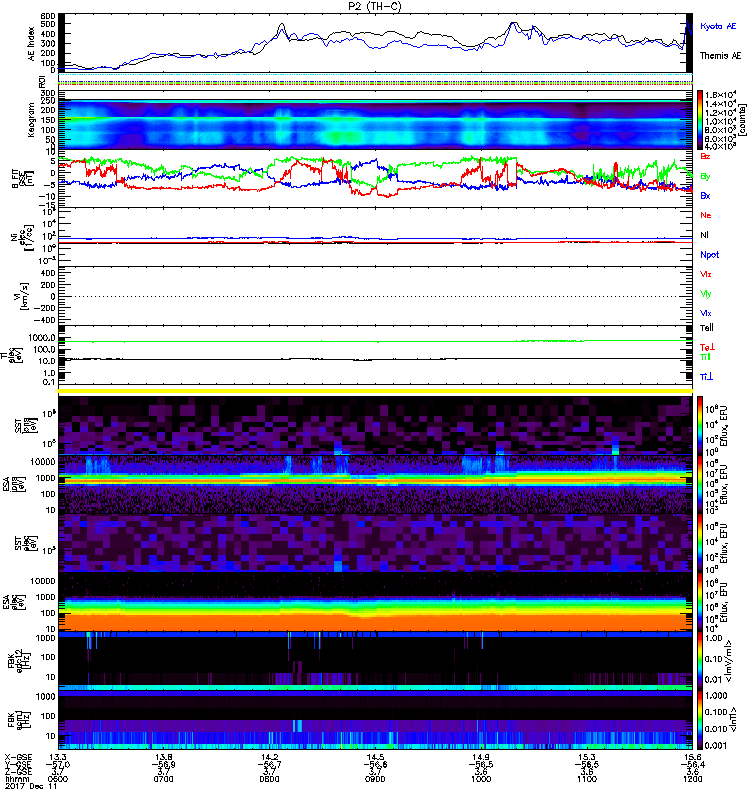Click the 0.001 tick on nT color bar
The height and width of the screenshot is (800, 750).
[x=715, y=745]
